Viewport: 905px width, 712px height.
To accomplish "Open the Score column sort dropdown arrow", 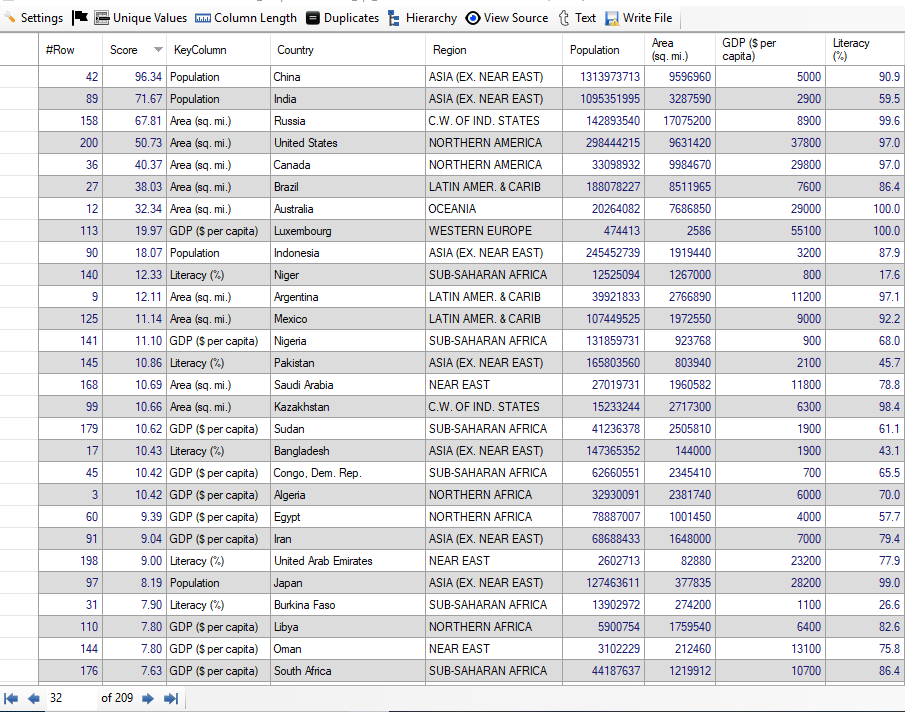I will click(158, 50).
